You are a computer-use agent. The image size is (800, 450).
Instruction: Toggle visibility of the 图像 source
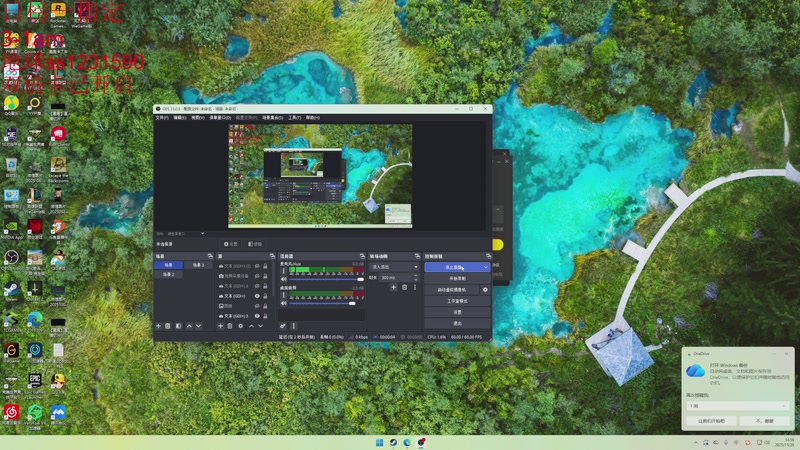(257, 306)
